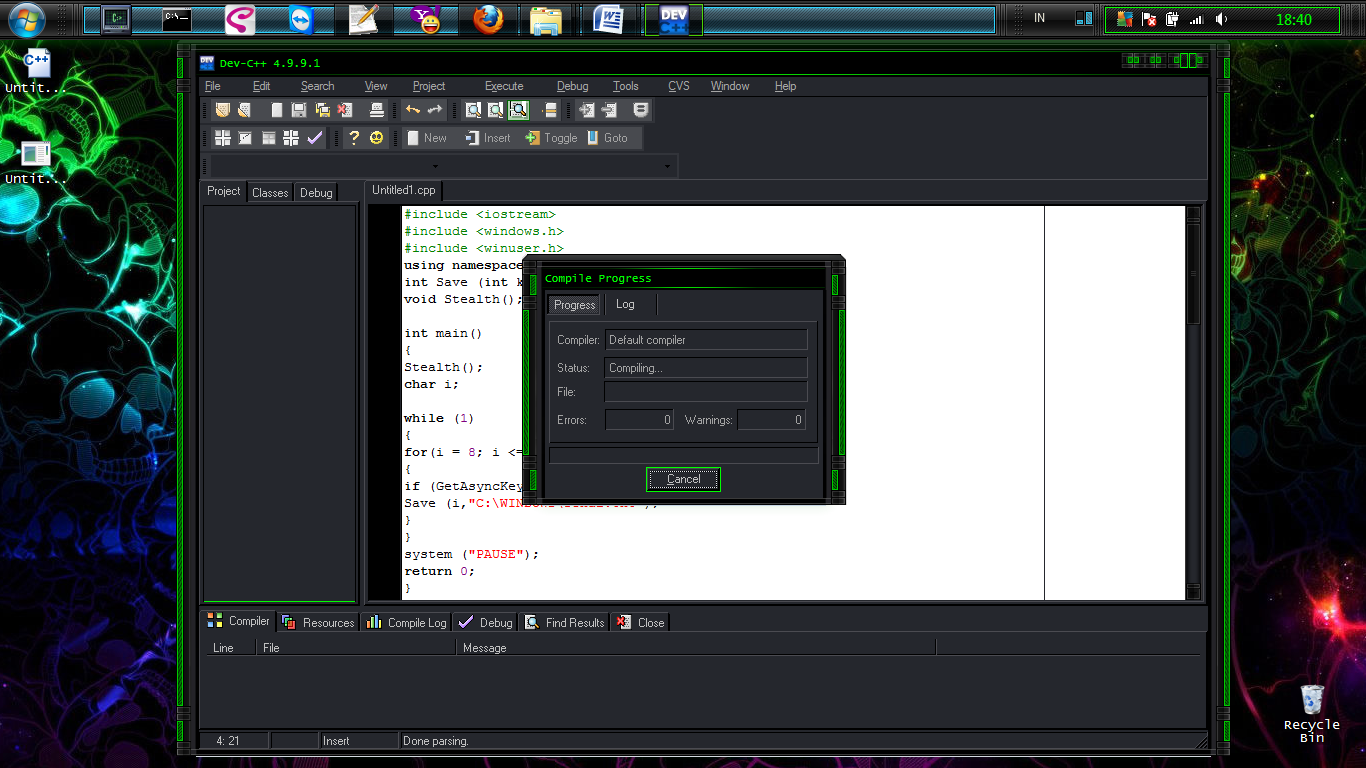
Task: Cancel the compile in progress
Action: coord(683,479)
